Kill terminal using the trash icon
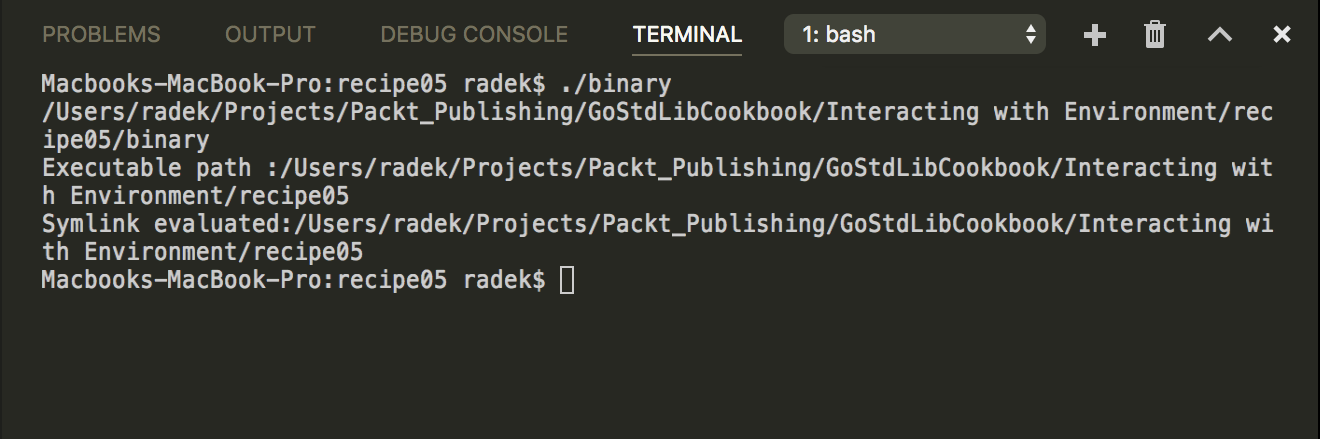The width and height of the screenshot is (1320, 439). click(x=1155, y=35)
